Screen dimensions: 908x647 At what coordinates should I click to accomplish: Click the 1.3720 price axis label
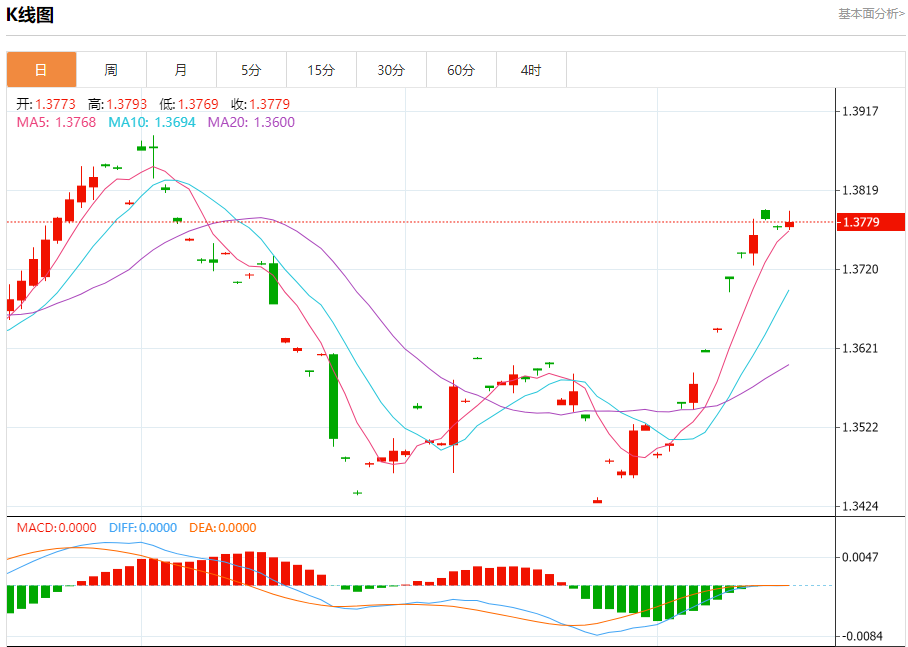pyautogui.click(x=861, y=269)
